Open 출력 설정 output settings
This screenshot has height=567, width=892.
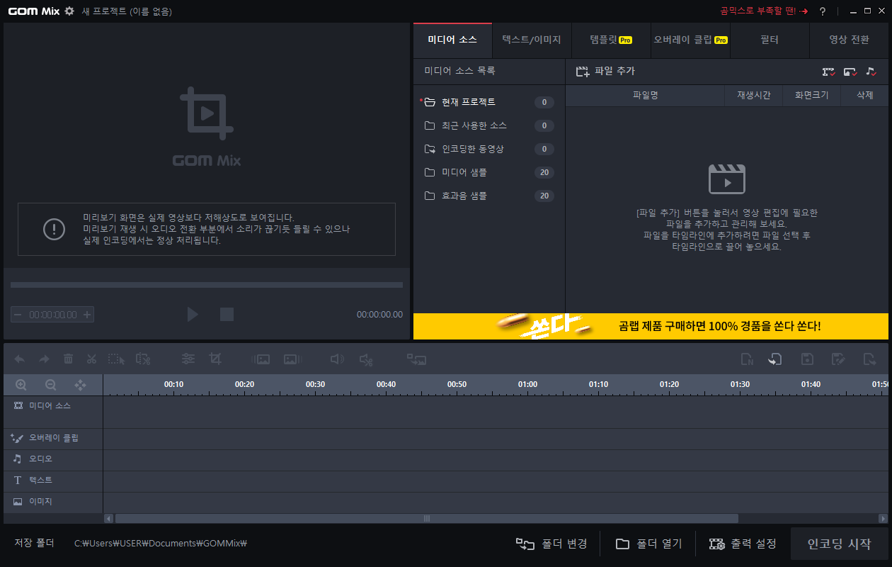click(742, 544)
